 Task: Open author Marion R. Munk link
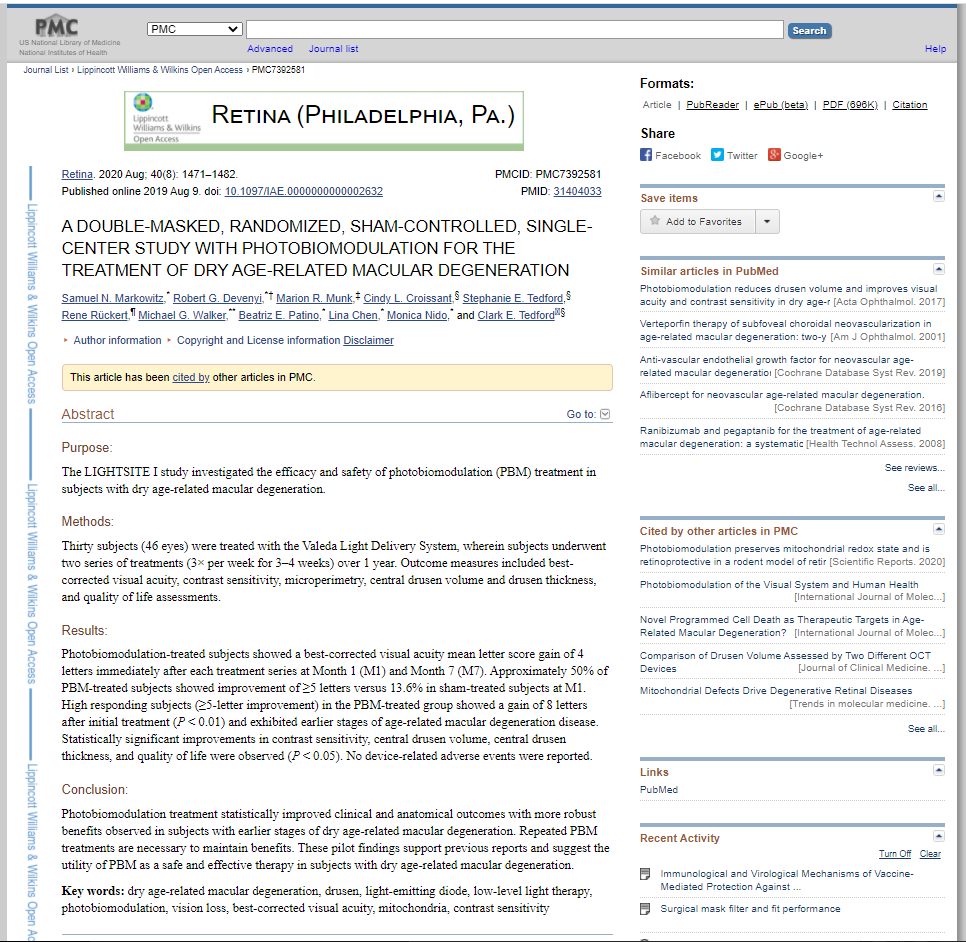(314, 298)
